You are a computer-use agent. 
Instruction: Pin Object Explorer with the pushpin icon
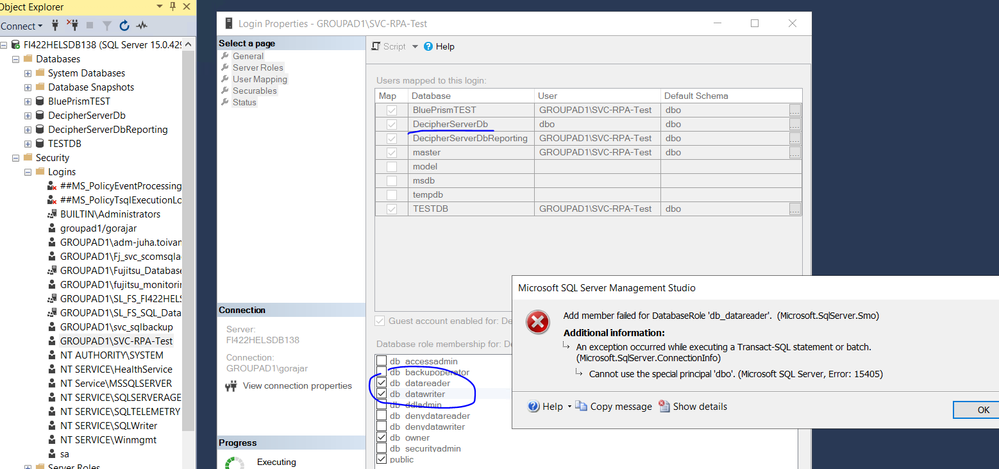point(173,7)
